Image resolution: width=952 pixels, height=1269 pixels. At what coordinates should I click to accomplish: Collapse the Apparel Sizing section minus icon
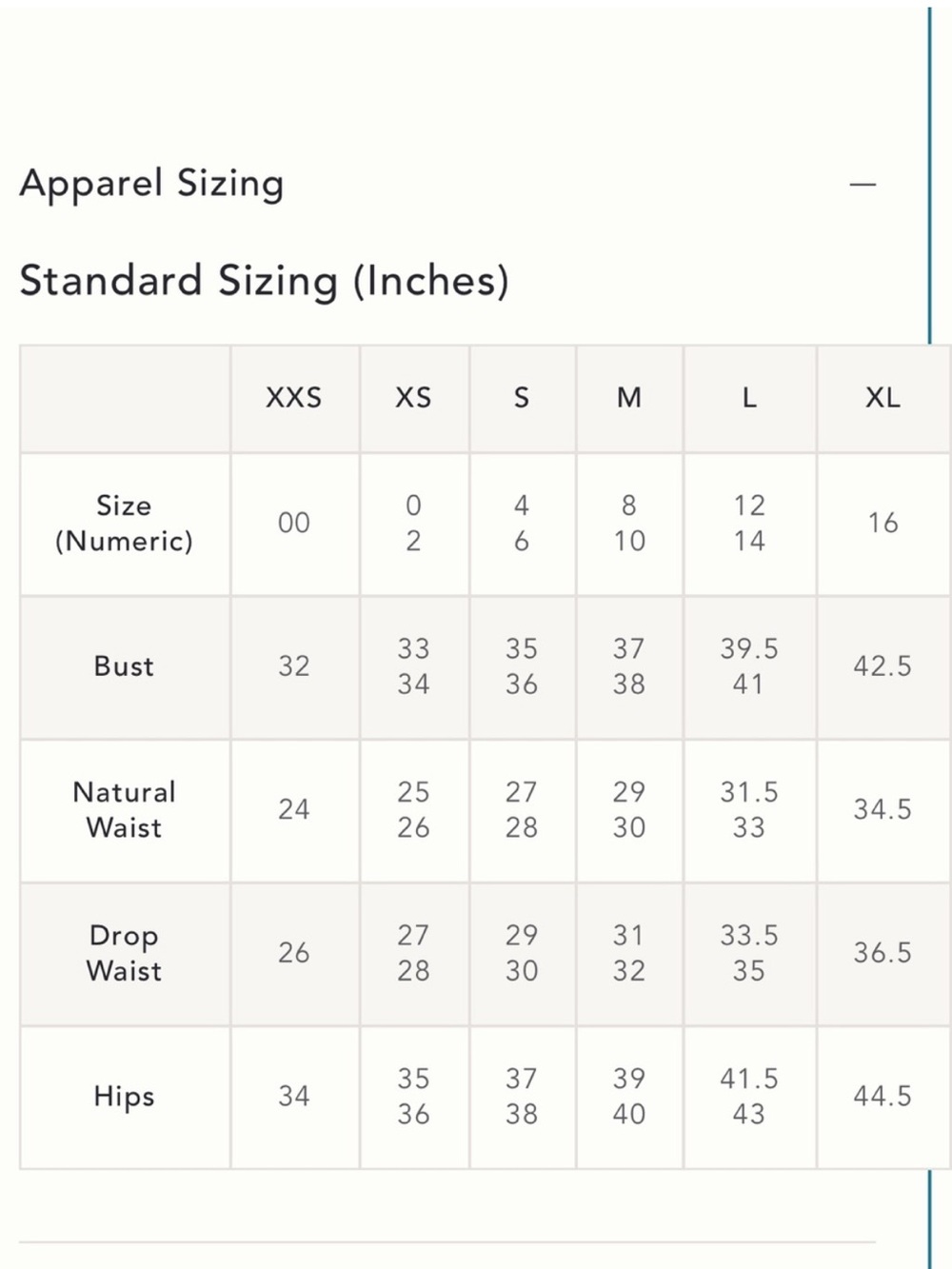point(863,184)
